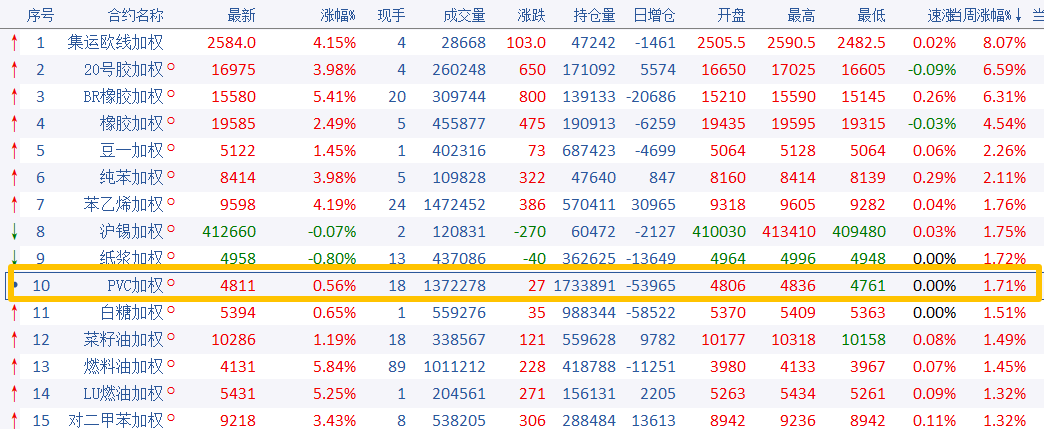Sort by the 合约名称 column header
The height and width of the screenshot is (429, 1044).
[x=136, y=16]
